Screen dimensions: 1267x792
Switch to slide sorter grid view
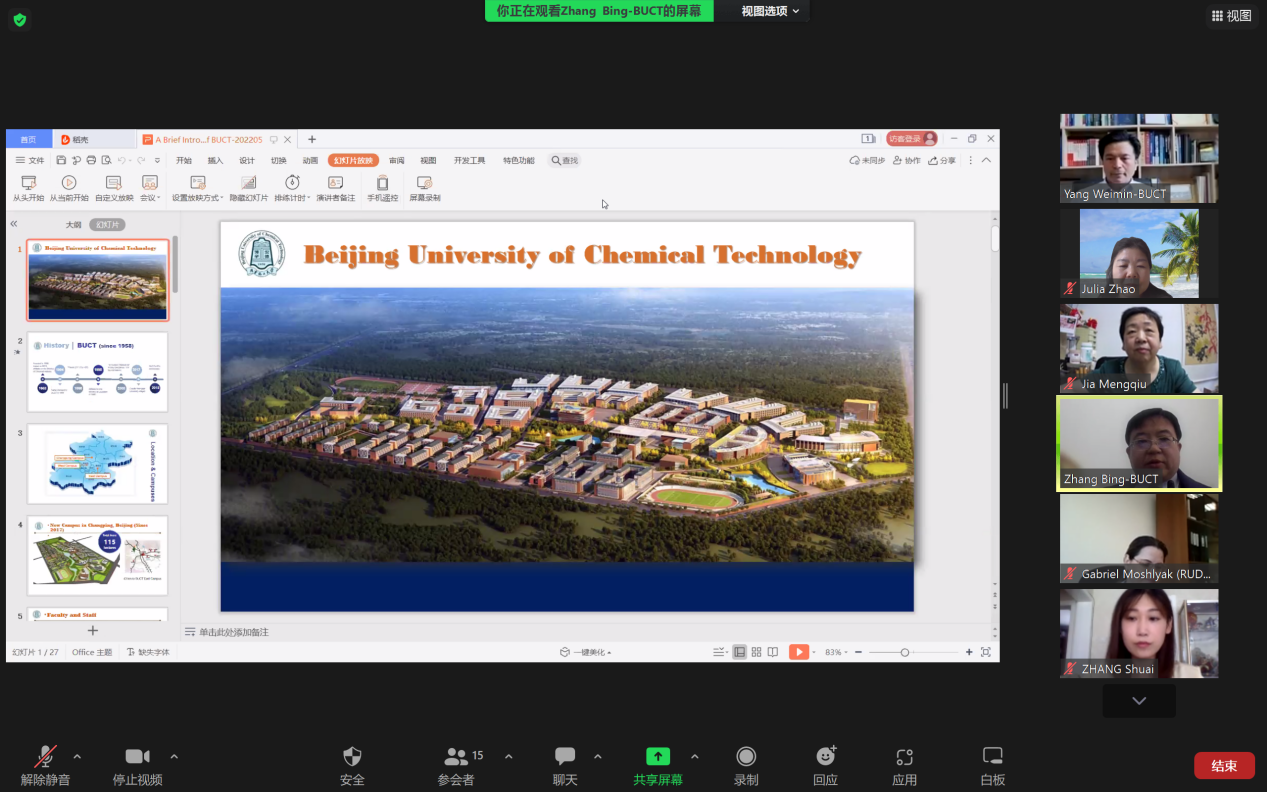pos(757,652)
